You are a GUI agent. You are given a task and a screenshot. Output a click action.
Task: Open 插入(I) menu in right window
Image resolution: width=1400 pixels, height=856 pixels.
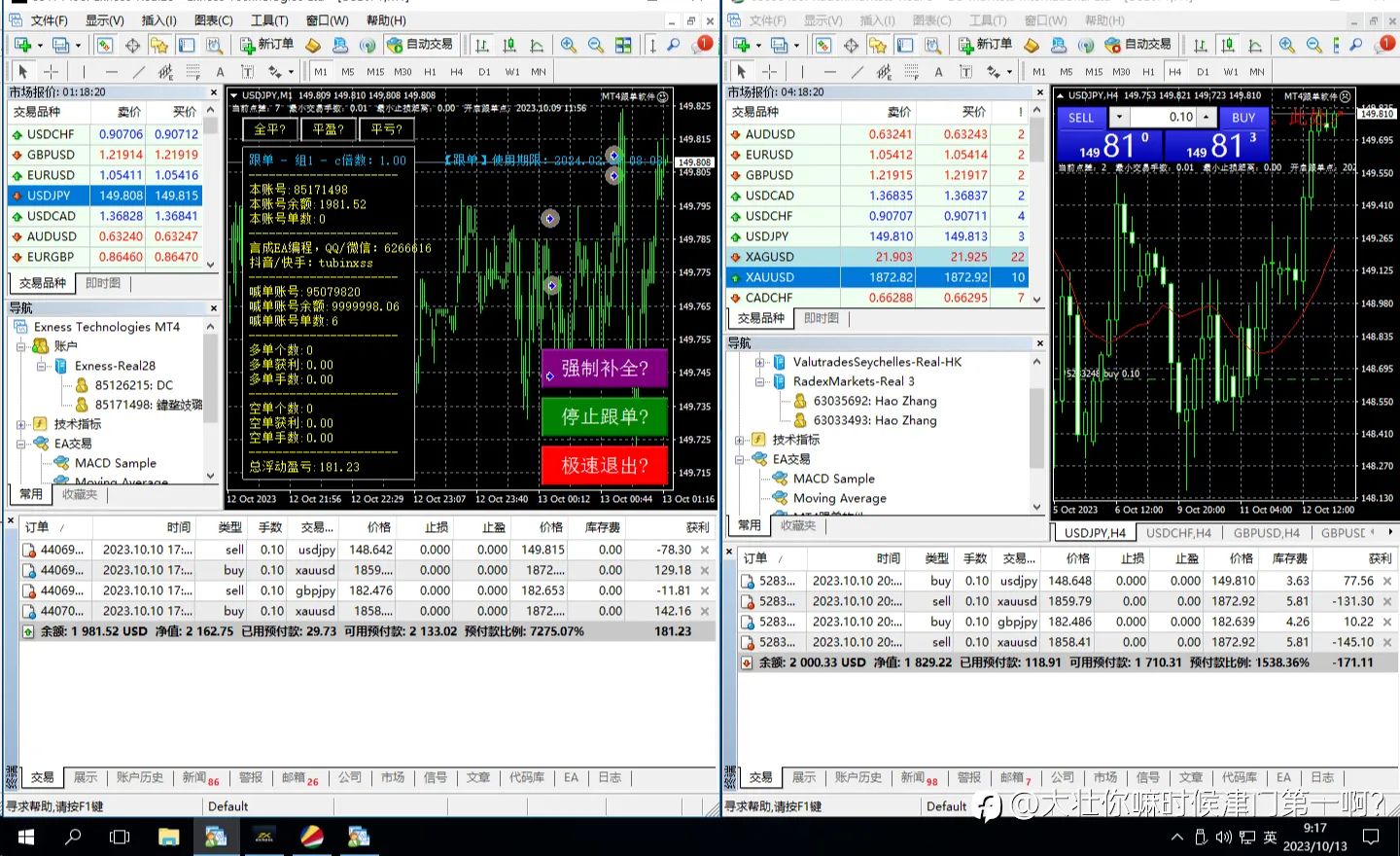(877, 20)
